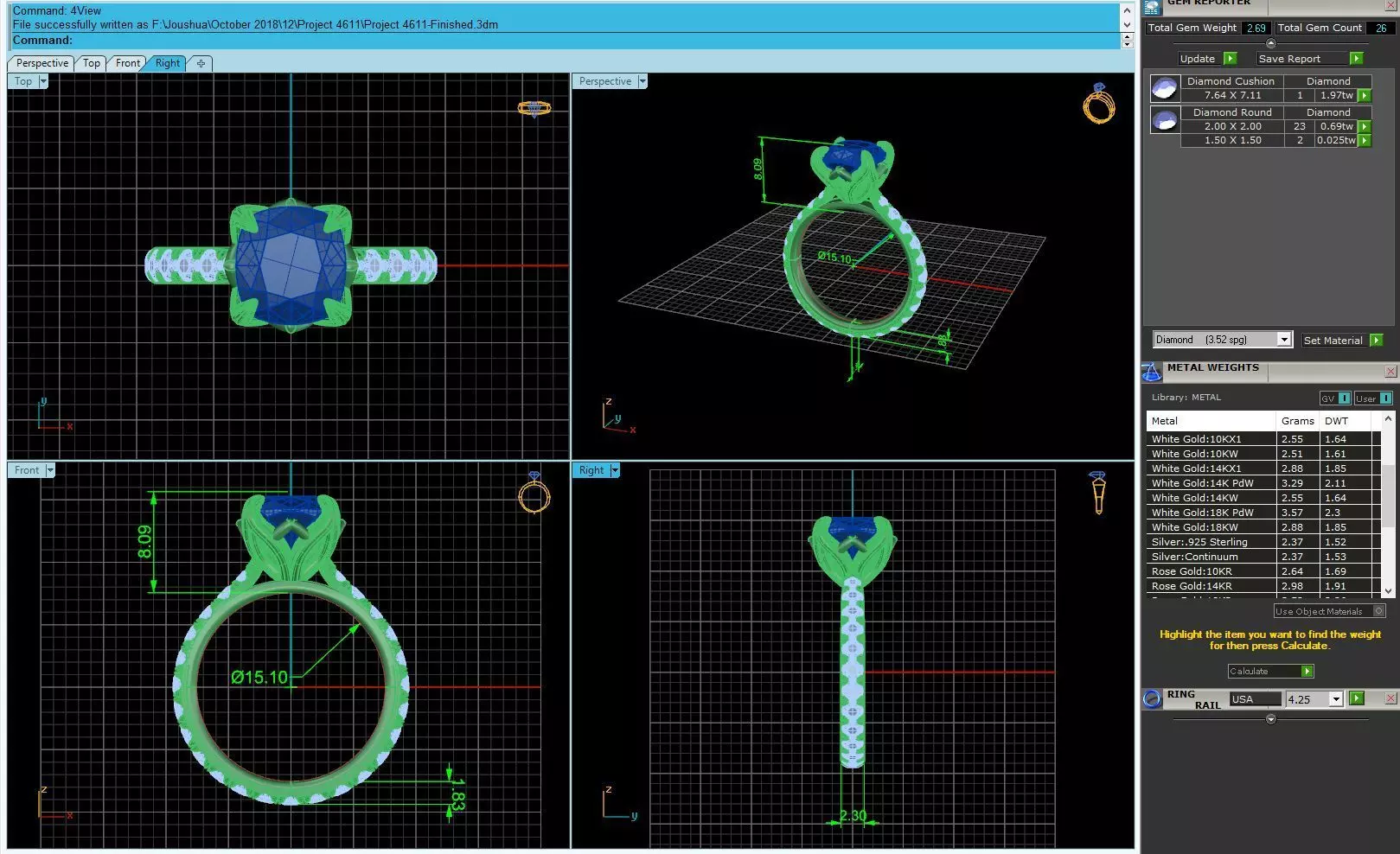Open the Top viewport title dropdown
1400x854 pixels.
[43, 81]
